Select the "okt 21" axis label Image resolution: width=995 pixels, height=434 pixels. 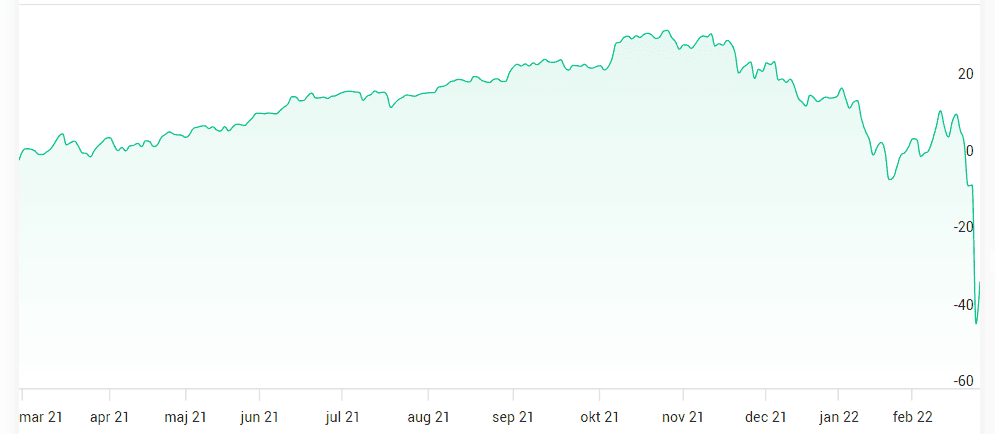[x=599, y=417]
